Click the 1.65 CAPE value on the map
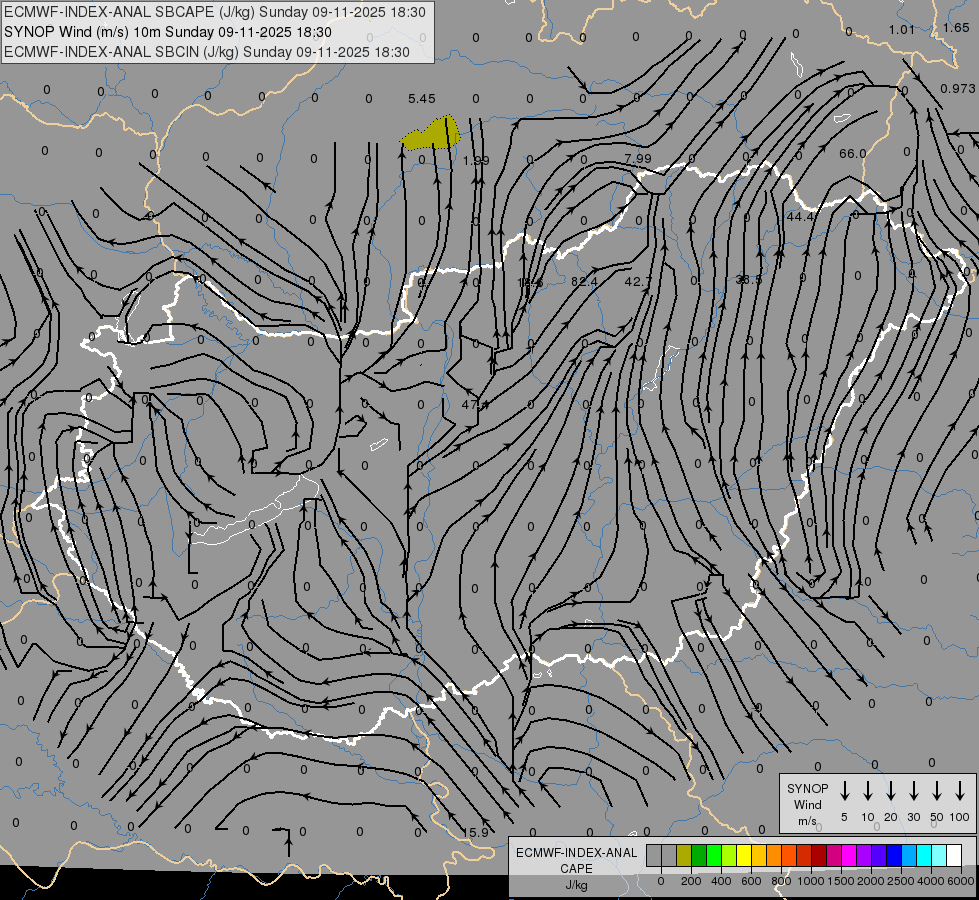Viewport: 979px width, 900px height. pos(956,27)
